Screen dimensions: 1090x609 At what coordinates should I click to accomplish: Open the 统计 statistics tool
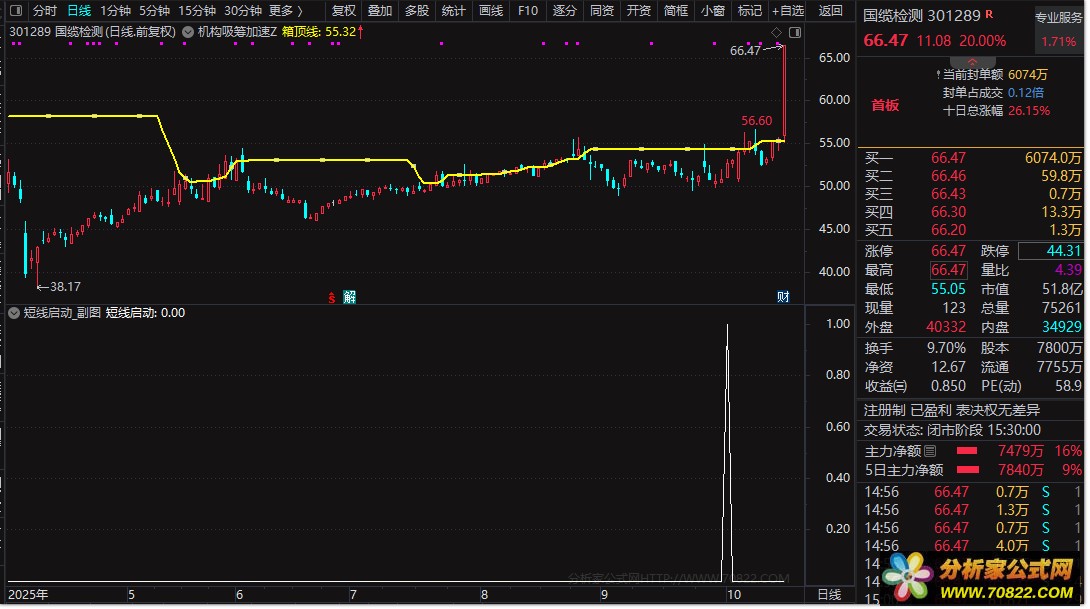(453, 10)
